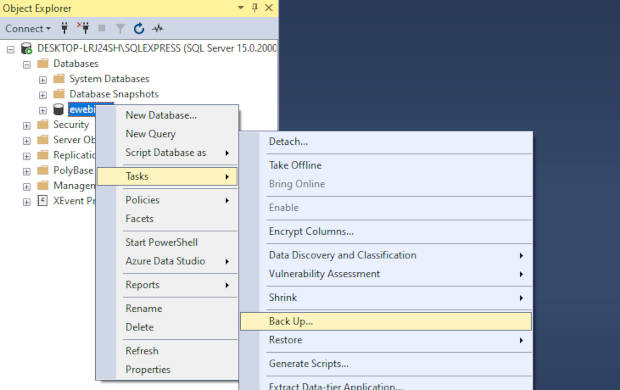Click the System Databases folder icon
This screenshot has width=620, height=390.
pyautogui.click(x=59, y=78)
